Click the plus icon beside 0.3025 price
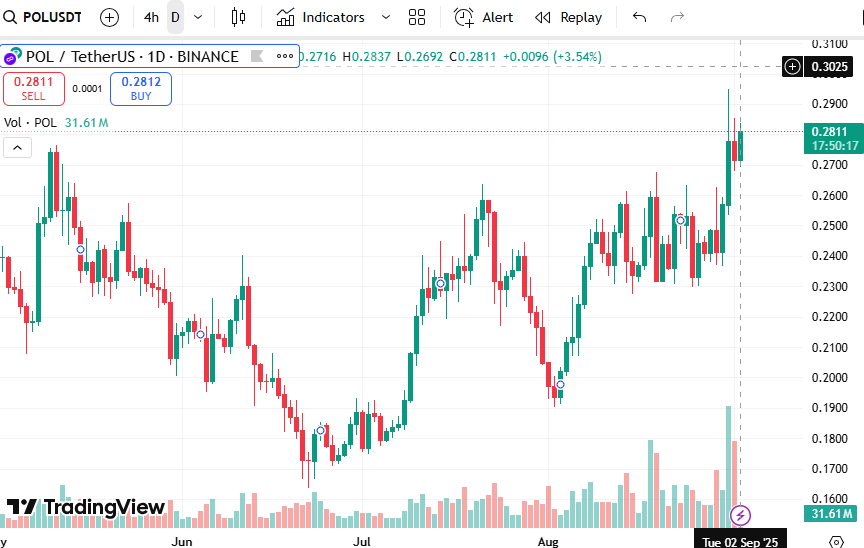Screen dimensions: 864x548 pos(792,67)
